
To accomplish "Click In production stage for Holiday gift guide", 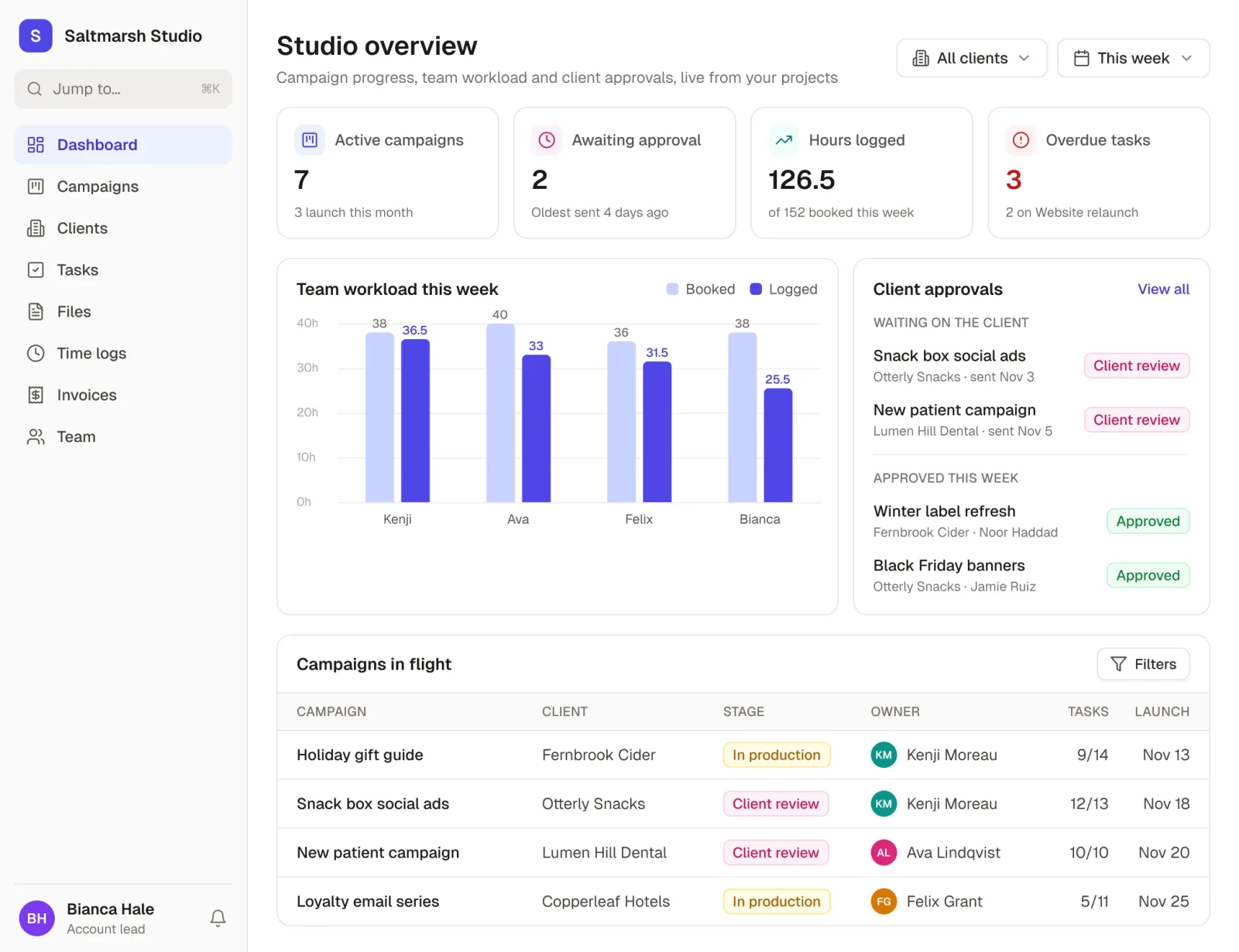I will (x=777, y=755).
